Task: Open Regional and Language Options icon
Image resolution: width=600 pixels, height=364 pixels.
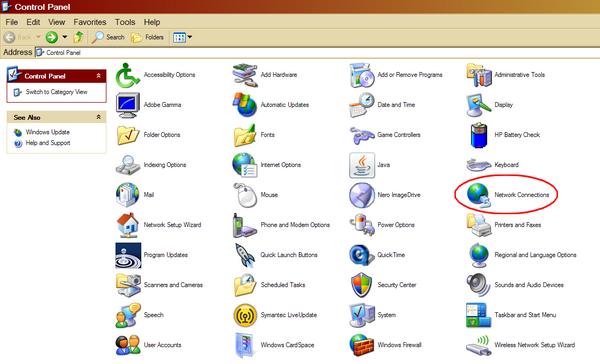Action: pyautogui.click(x=479, y=255)
